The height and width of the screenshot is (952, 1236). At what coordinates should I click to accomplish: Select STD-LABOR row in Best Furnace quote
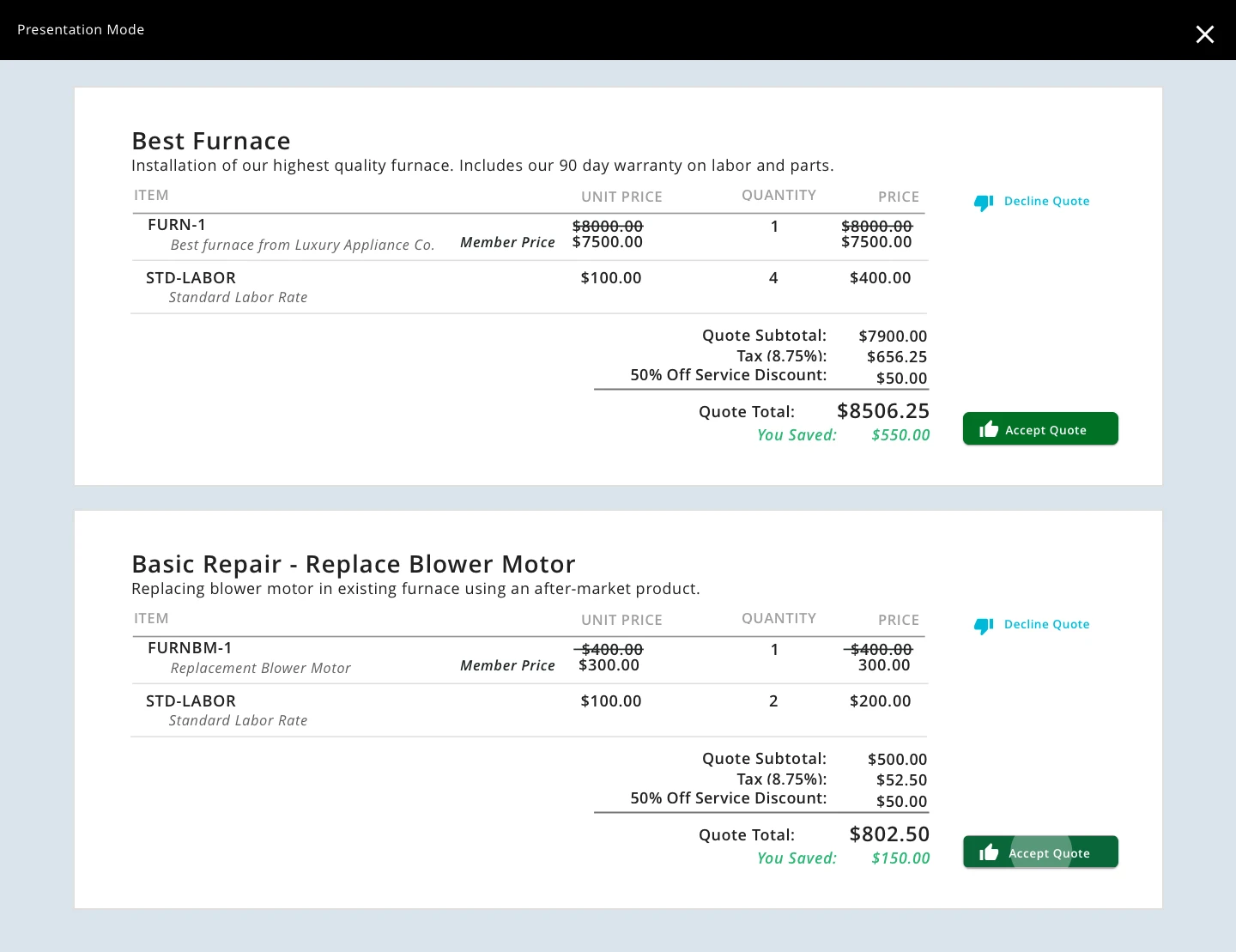(x=191, y=278)
